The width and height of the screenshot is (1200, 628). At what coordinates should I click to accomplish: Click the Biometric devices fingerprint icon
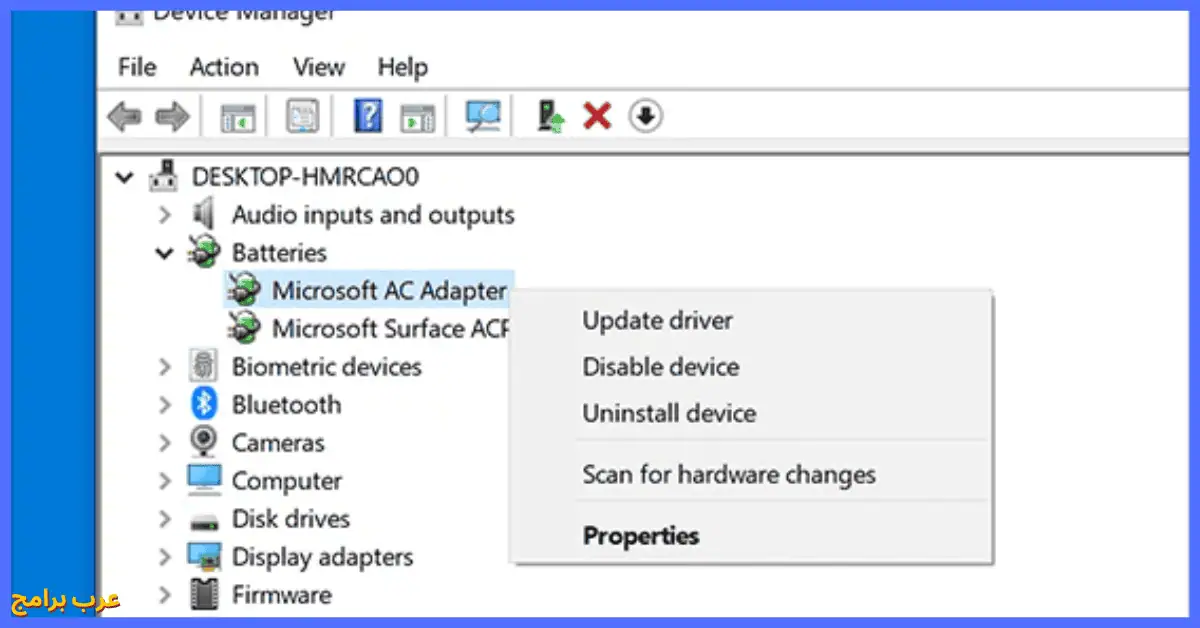204,366
